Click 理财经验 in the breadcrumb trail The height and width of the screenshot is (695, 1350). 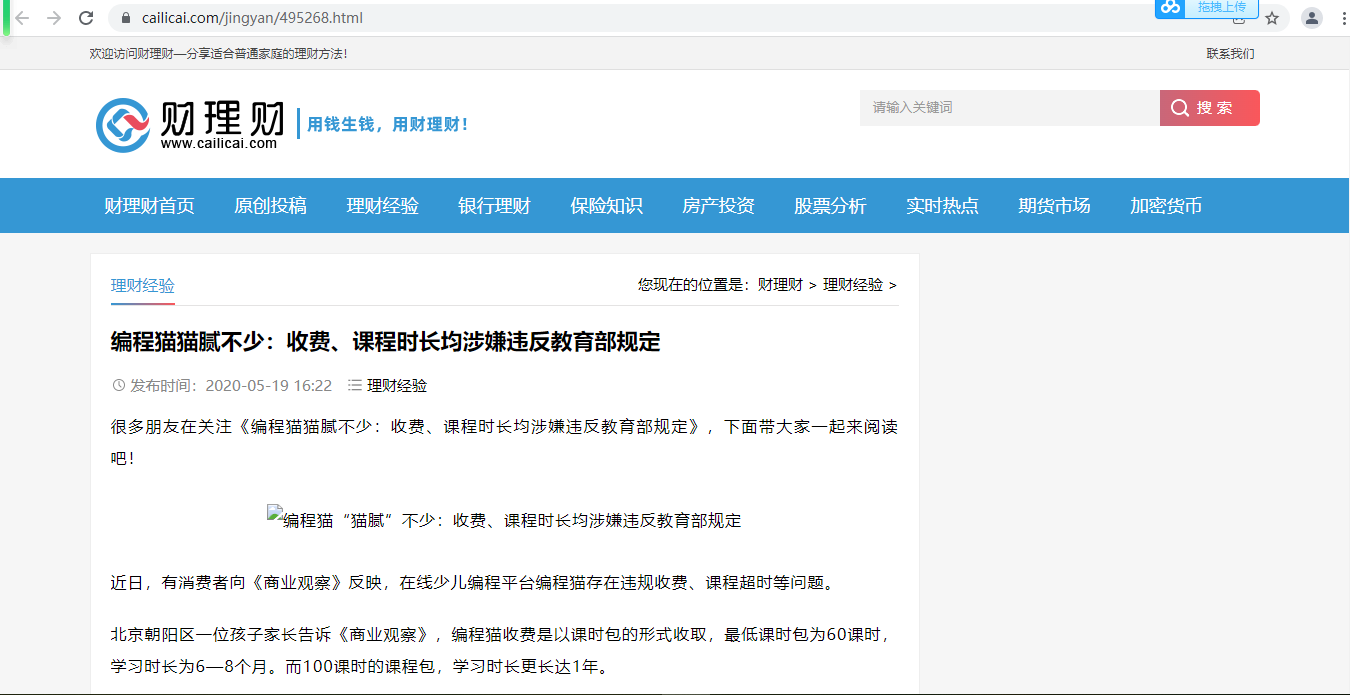(853, 285)
